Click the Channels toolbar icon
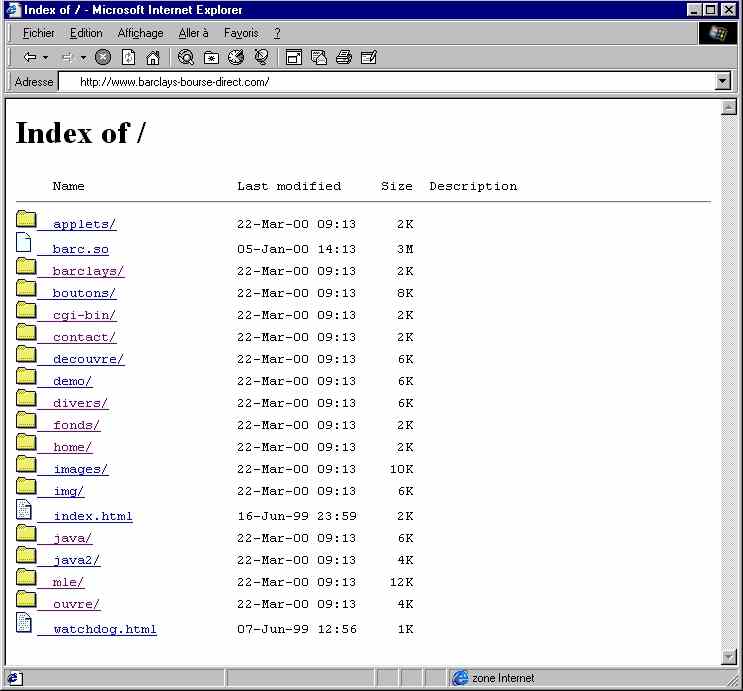 pos(261,57)
